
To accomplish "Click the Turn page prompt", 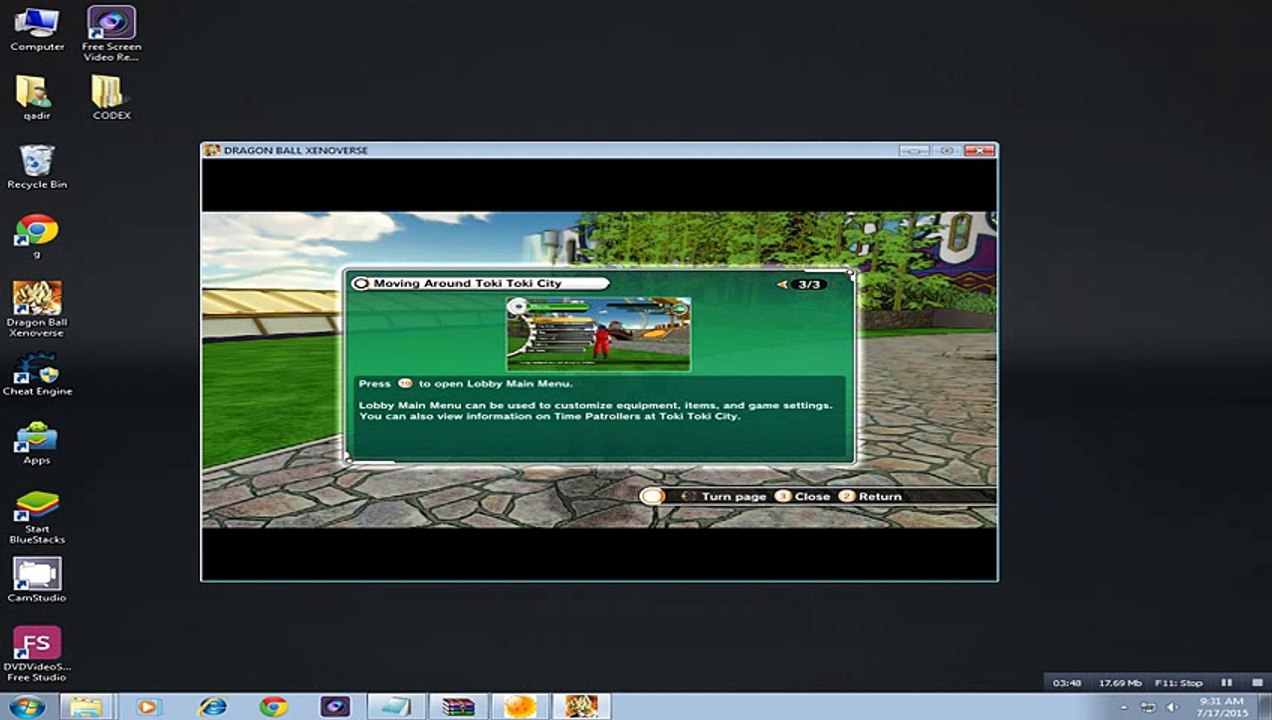I will 733,496.
